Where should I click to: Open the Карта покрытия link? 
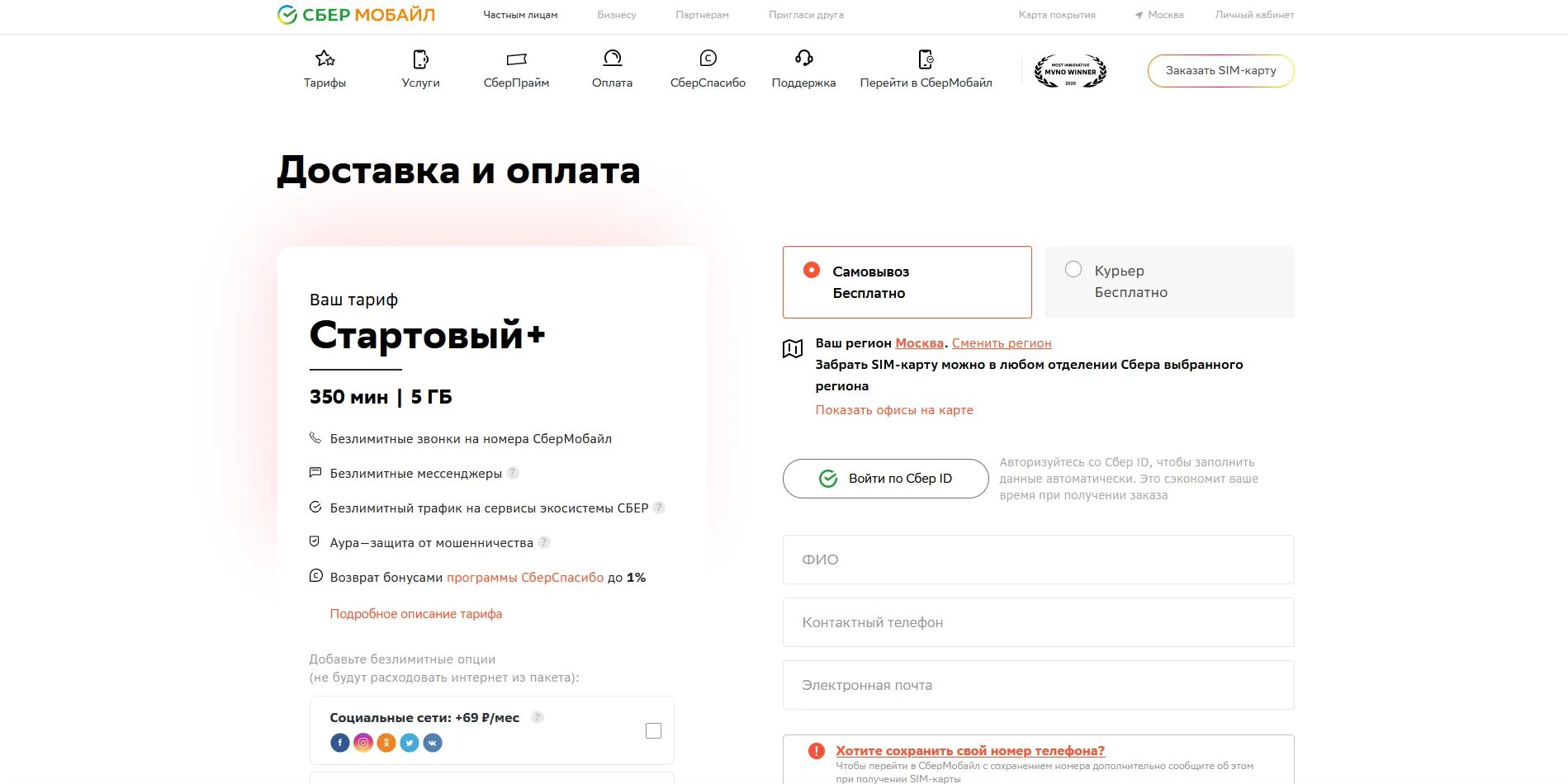pyautogui.click(x=1058, y=15)
